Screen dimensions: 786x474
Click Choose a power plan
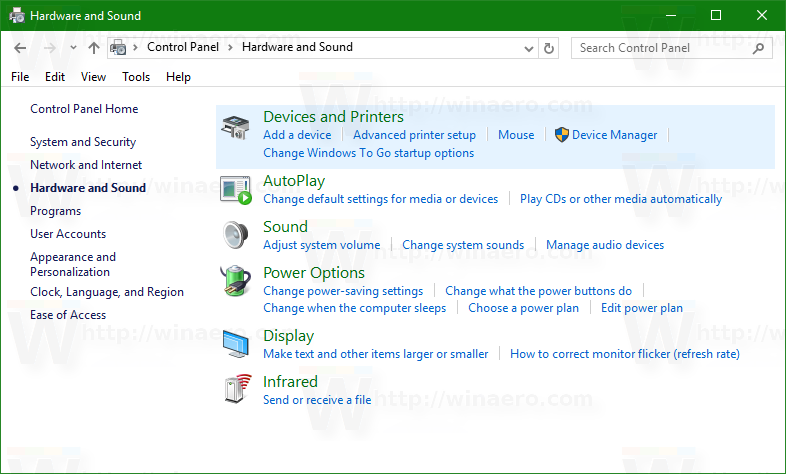click(523, 308)
